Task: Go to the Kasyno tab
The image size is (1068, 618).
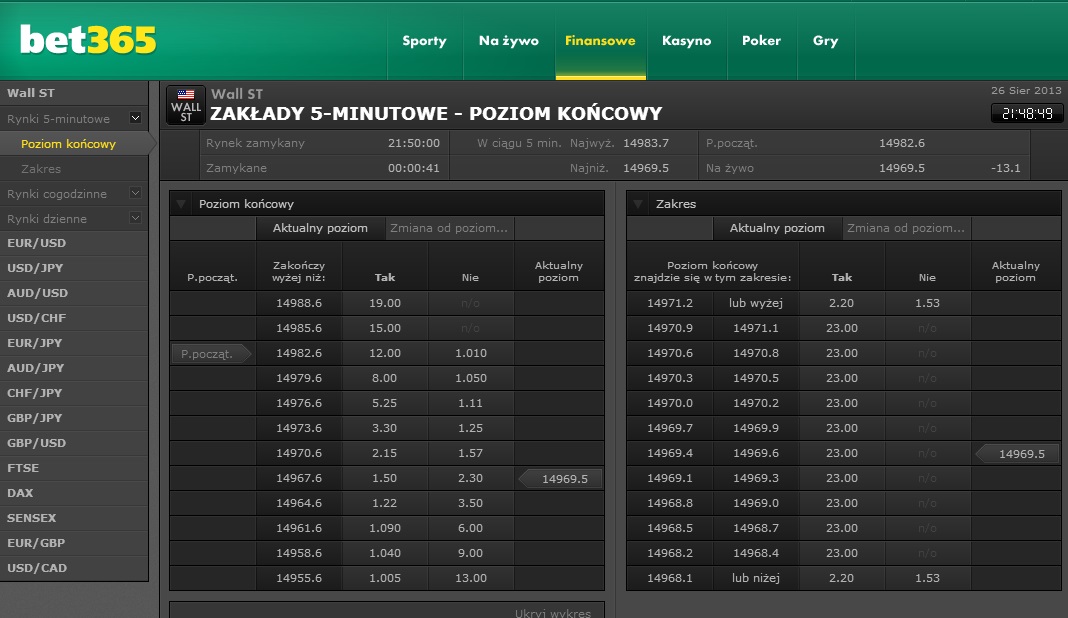Action: [687, 41]
